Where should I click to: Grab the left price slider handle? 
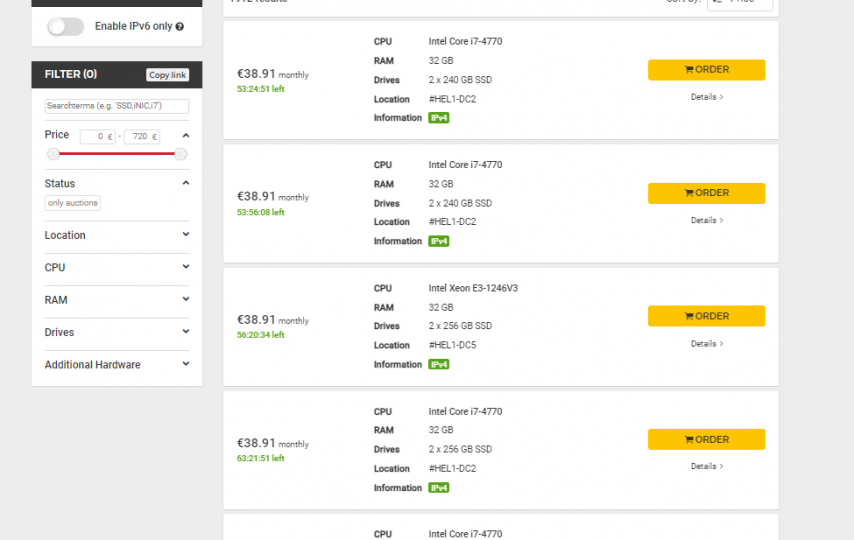53,154
